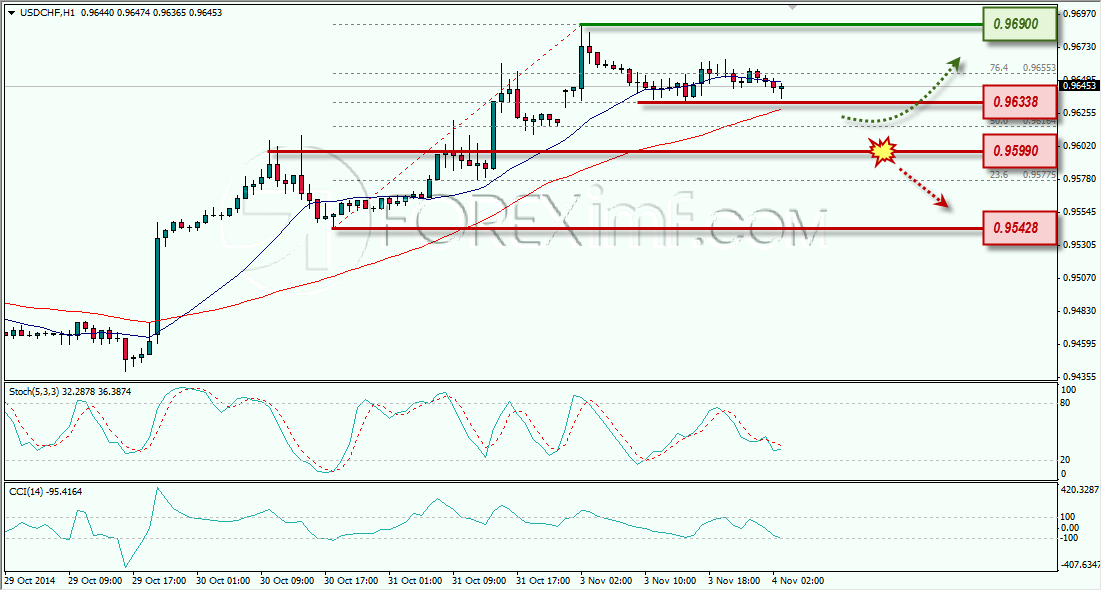Image resolution: width=1102 pixels, height=591 pixels.
Task: Click the 420.3287 CCI scale value
Action: click(x=1080, y=489)
